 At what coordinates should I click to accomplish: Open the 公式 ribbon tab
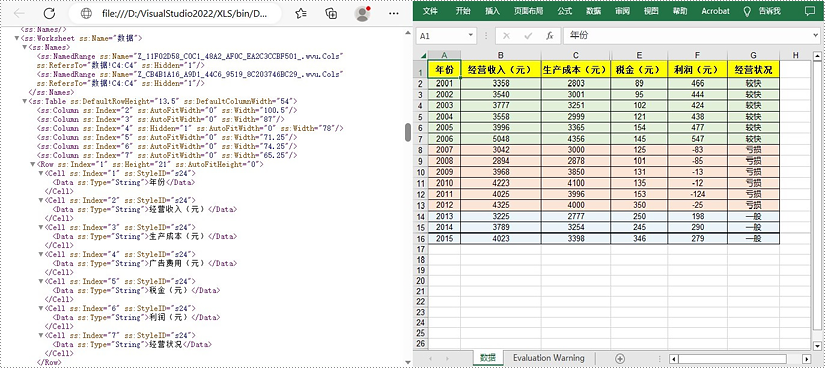565,11
